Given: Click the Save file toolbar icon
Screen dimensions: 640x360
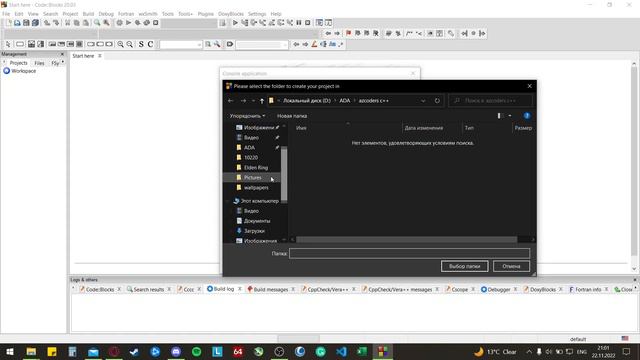Looking at the screenshot, I should click(26, 23).
